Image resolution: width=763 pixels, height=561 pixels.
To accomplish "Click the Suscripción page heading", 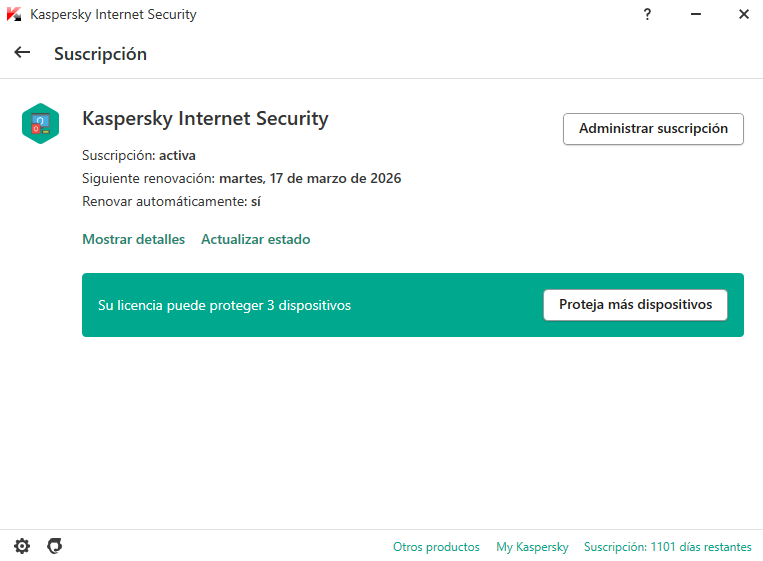I will tap(100, 54).
